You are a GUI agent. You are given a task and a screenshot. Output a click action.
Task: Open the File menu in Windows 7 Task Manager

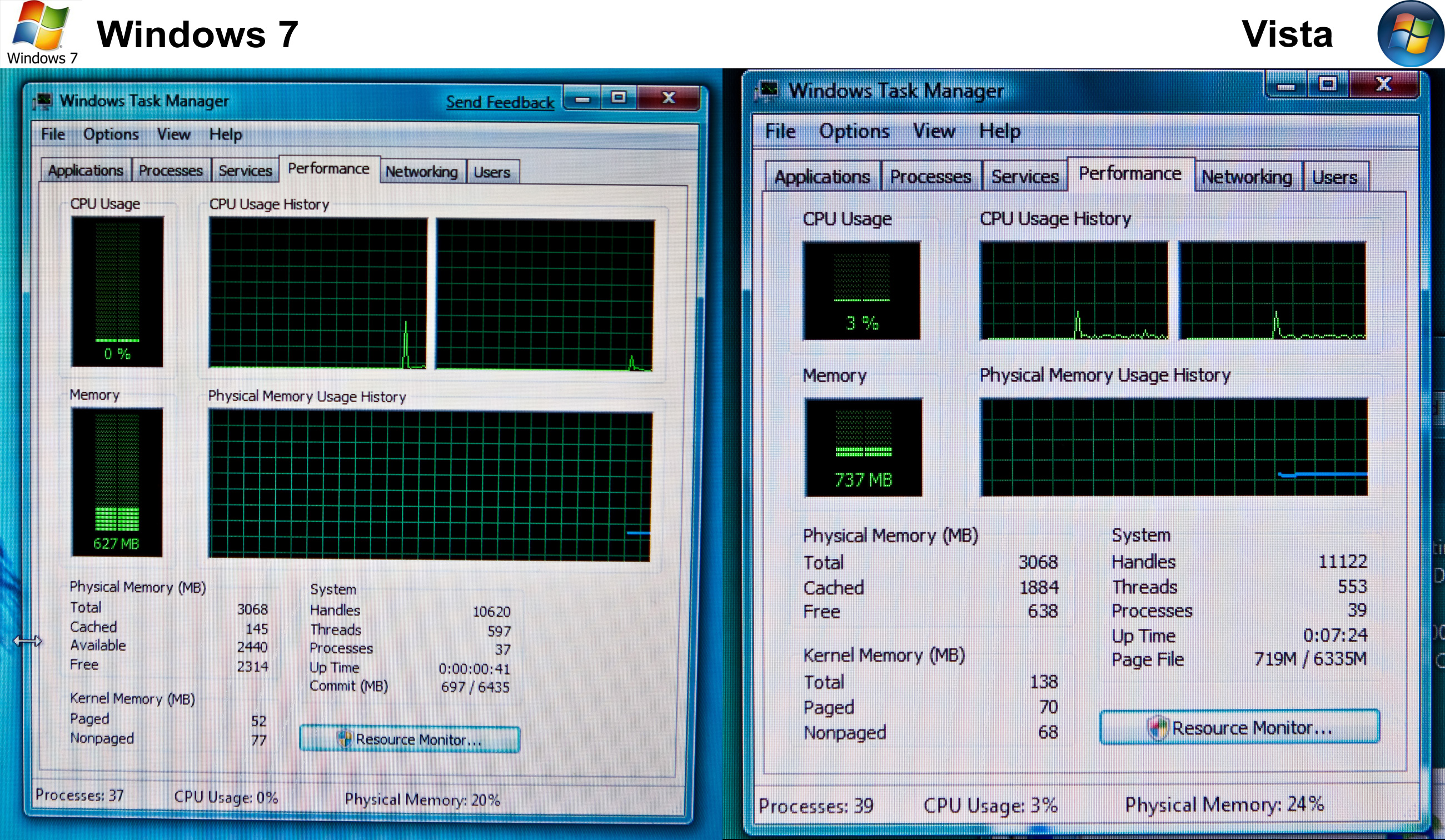click(53, 134)
